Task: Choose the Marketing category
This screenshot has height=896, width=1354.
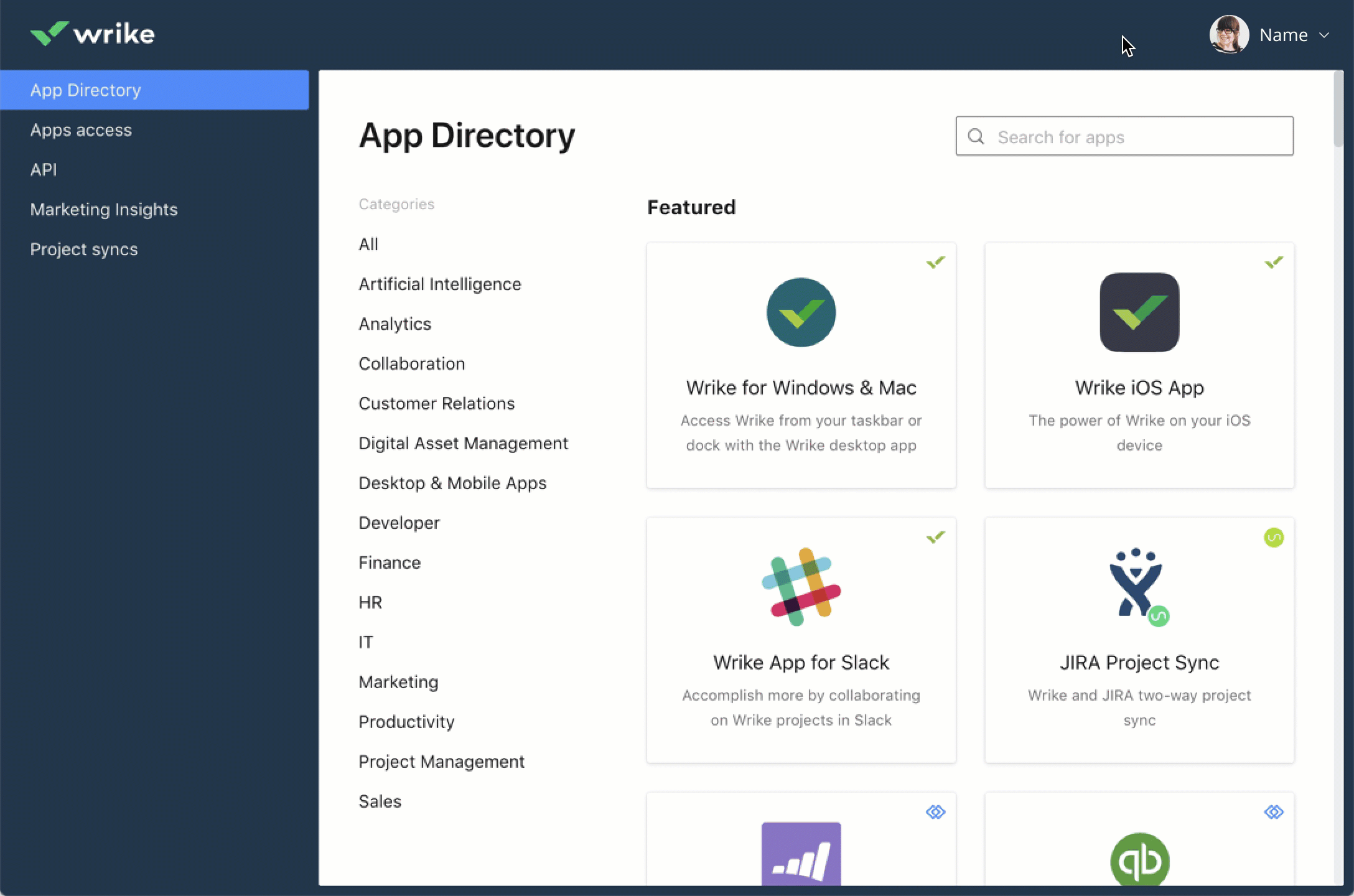Action: (x=398, y=682)
